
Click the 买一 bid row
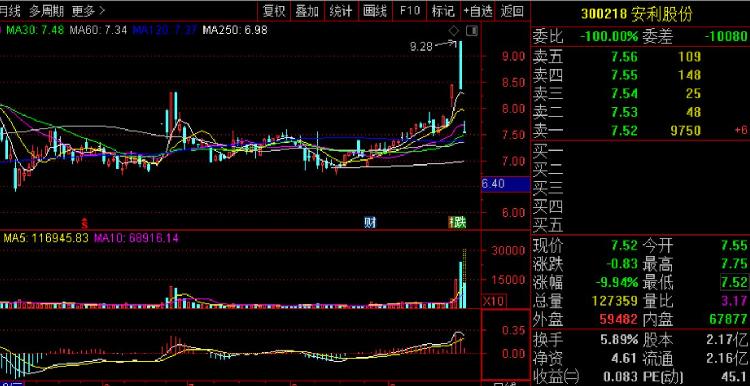coord(640,151)
